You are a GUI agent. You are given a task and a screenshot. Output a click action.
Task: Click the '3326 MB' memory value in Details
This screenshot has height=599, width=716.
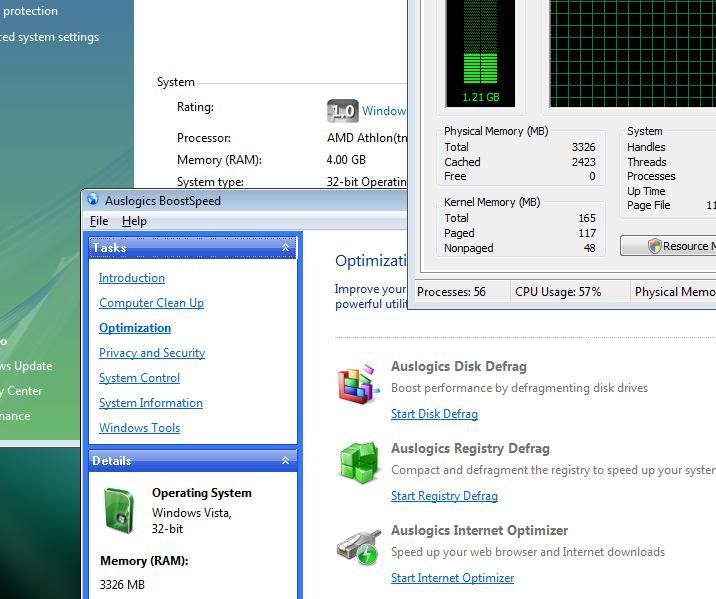(122, 585)
